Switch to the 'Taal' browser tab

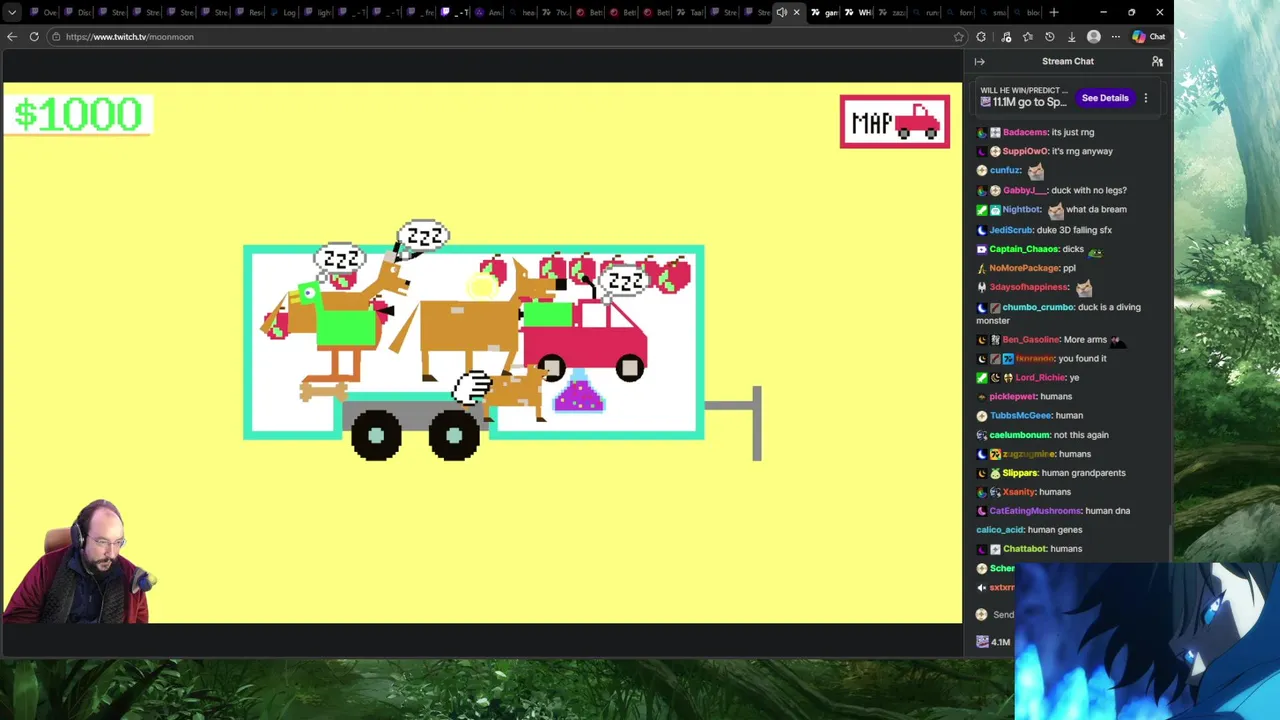pos(690,12)
